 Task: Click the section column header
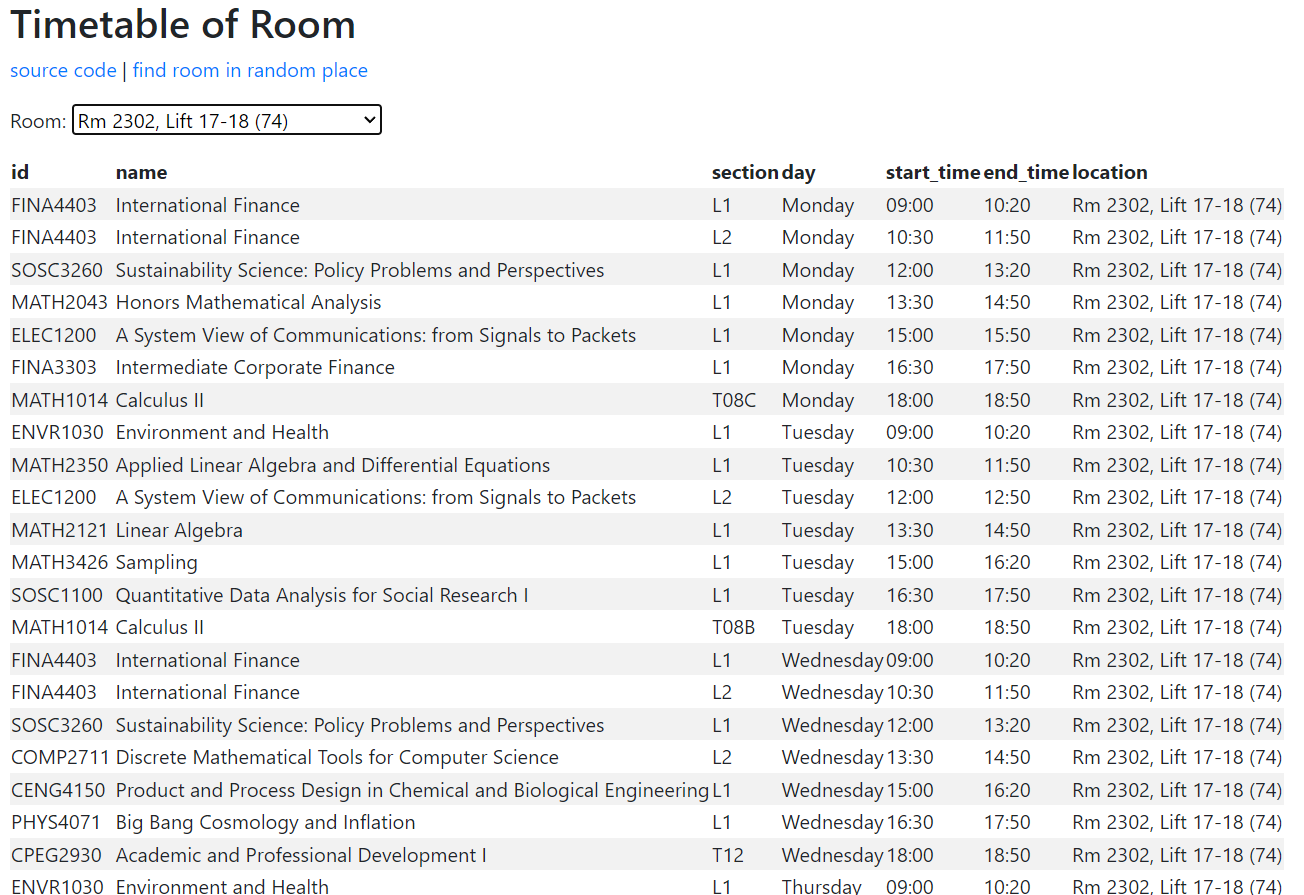(744, 172)
